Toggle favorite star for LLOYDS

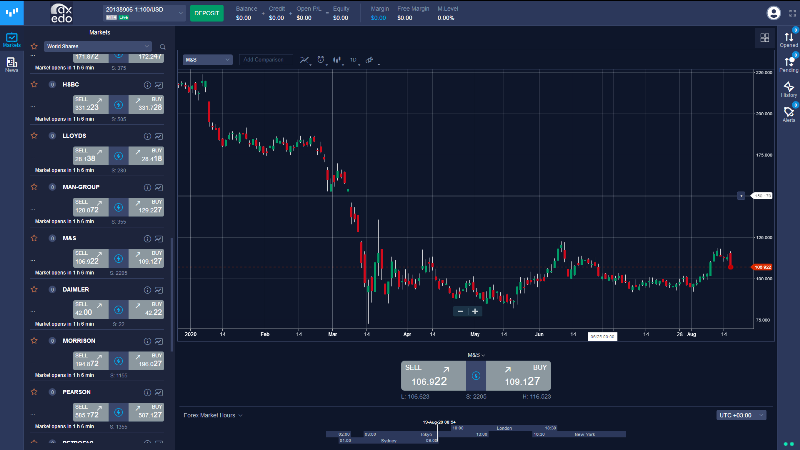coord(34,136)
